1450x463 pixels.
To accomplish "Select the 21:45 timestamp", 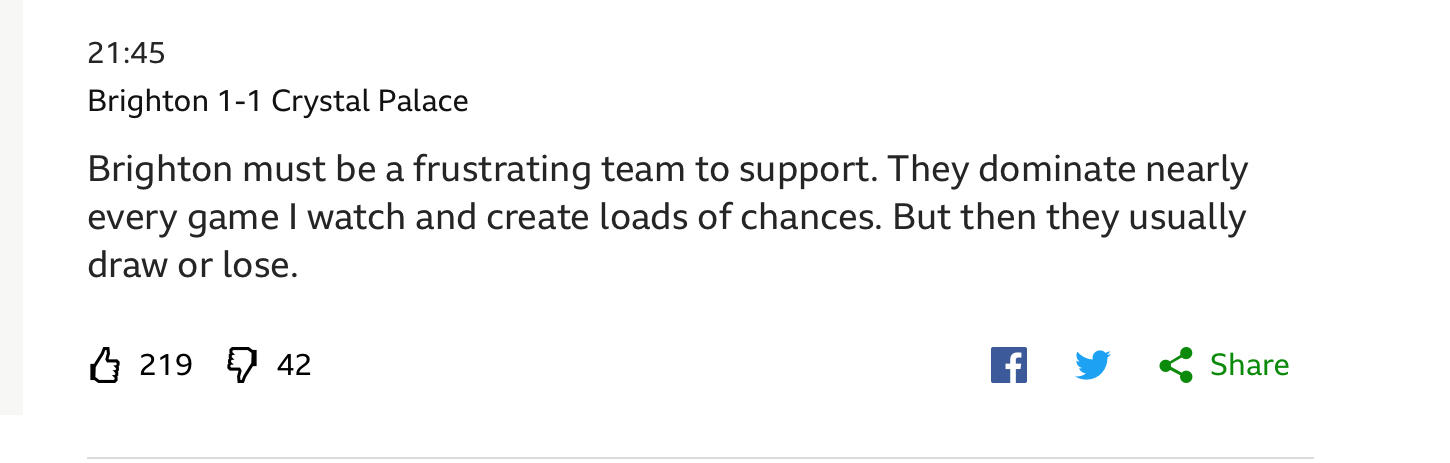I will click(x=126, y=53).
